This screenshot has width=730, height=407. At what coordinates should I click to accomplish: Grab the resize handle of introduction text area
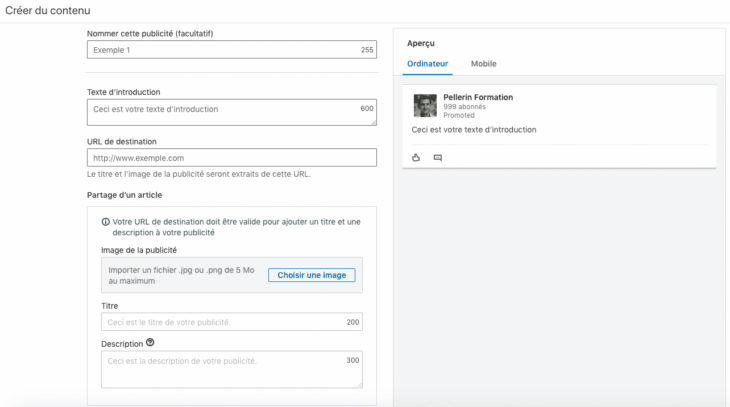click(373, 122)
